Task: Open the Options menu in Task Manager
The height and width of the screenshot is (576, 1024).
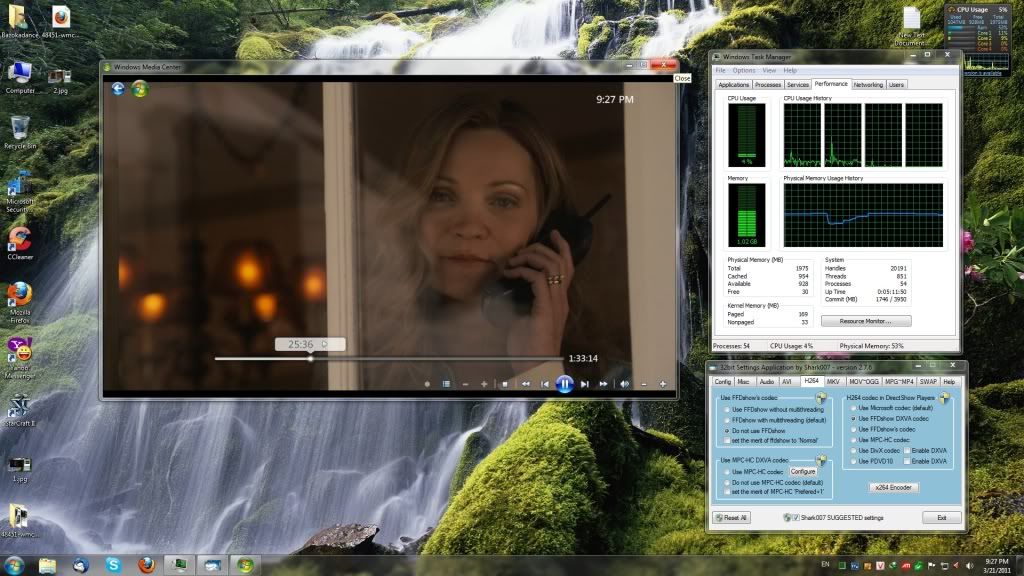Action: [743, 70]
